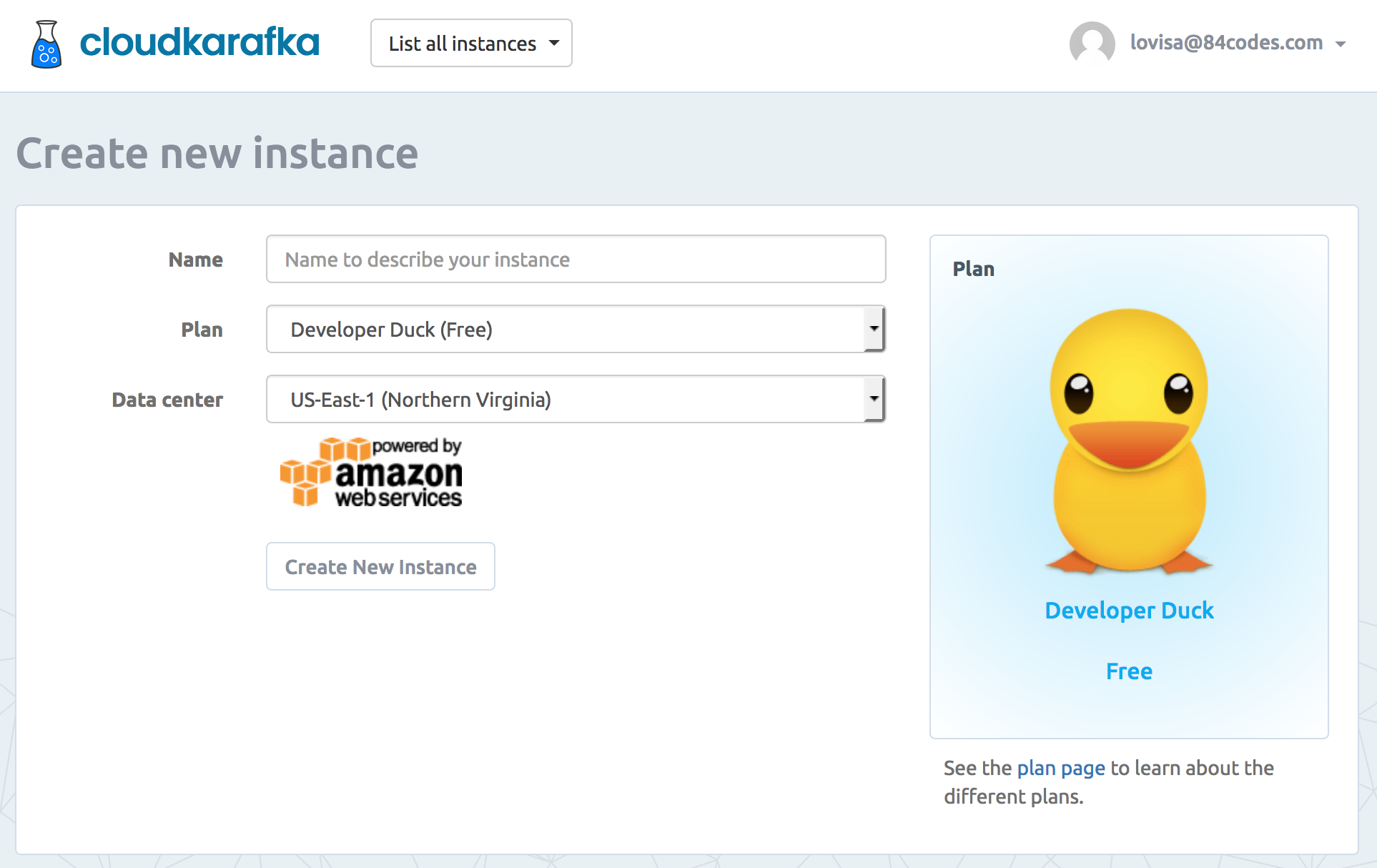Click the cloudkarafka brand name text

[x=199, y=42]
